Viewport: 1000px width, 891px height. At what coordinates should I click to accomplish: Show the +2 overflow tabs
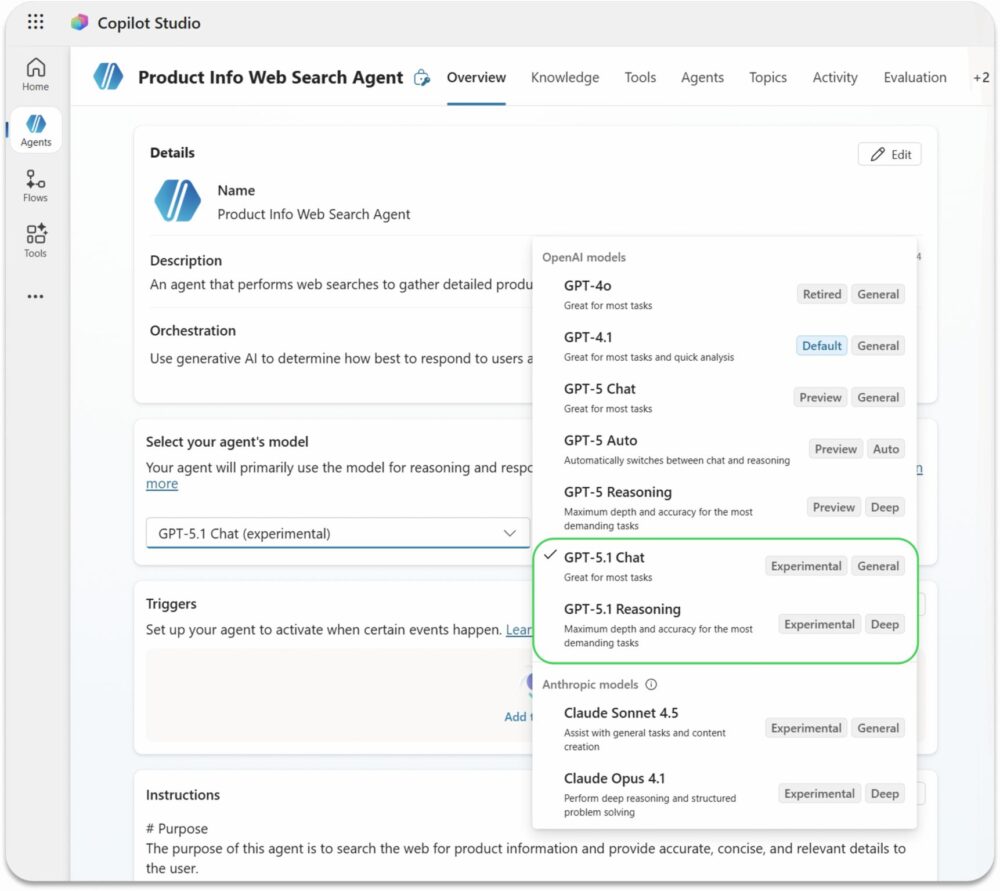(980, 78)
